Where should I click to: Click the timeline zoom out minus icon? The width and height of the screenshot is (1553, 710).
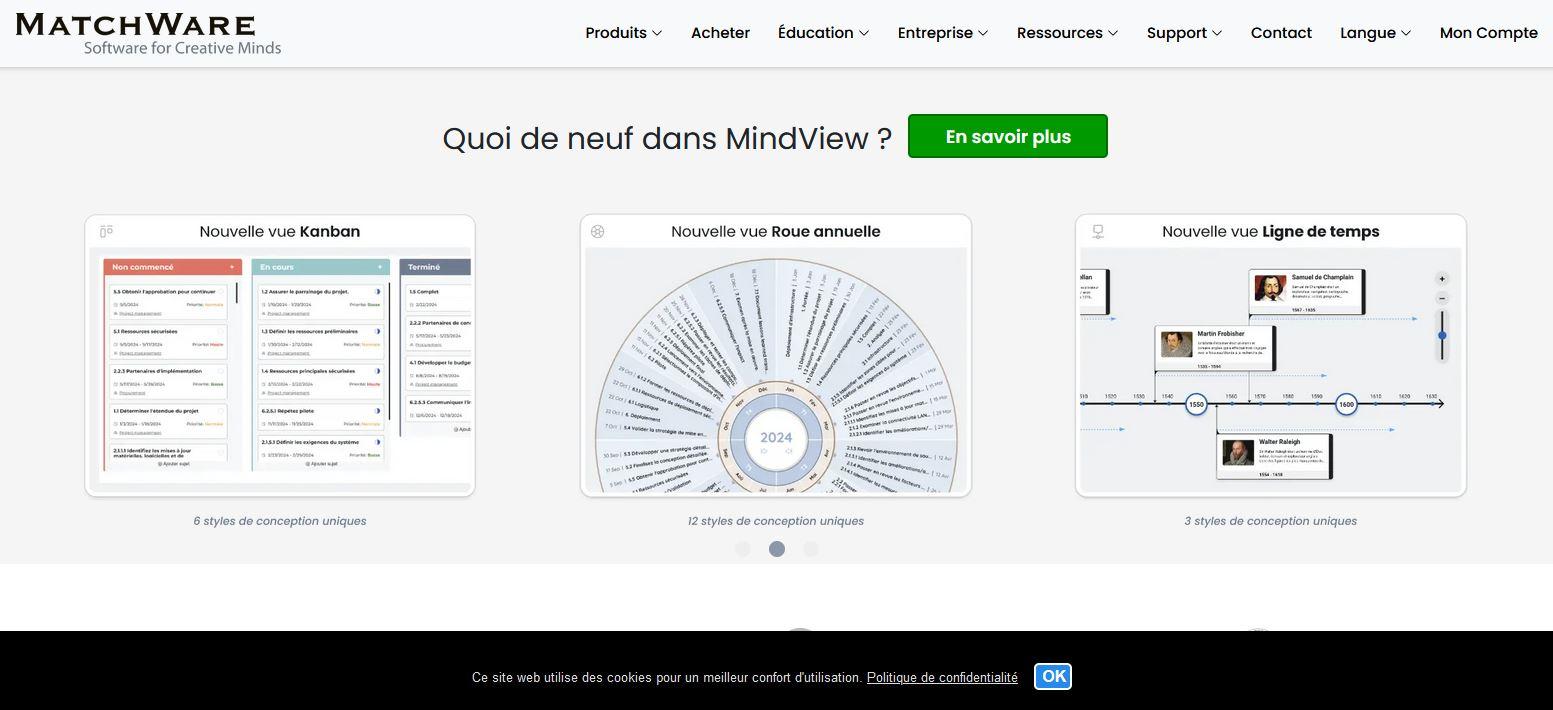click(1442, 298)
